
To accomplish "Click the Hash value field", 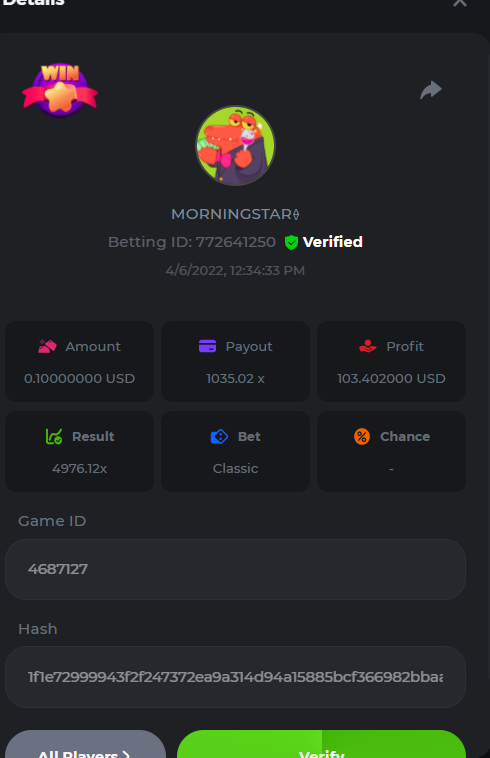I will click(x=235, y=677).
